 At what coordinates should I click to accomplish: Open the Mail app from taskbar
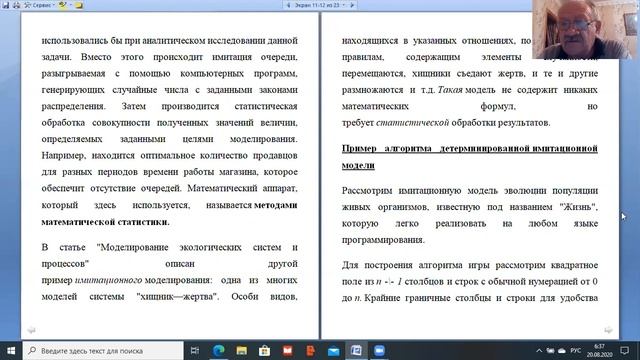coord(333,351)
